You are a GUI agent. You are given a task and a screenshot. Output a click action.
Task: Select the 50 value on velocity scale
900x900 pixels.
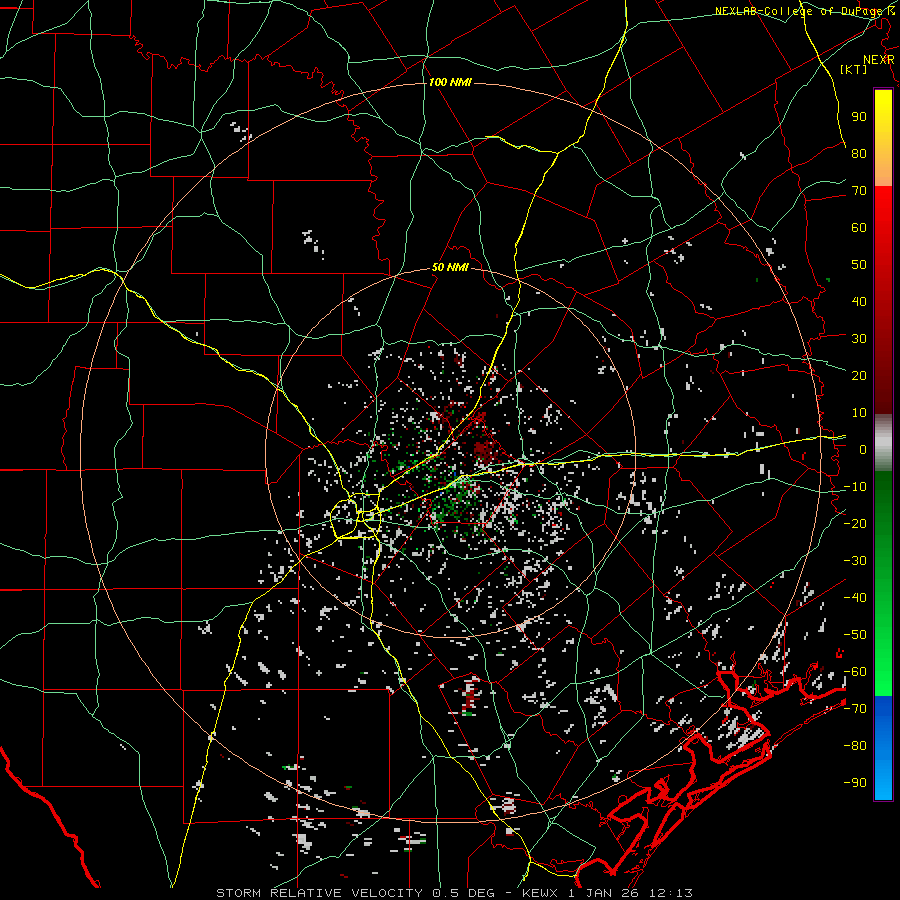(x=859, y=265)
